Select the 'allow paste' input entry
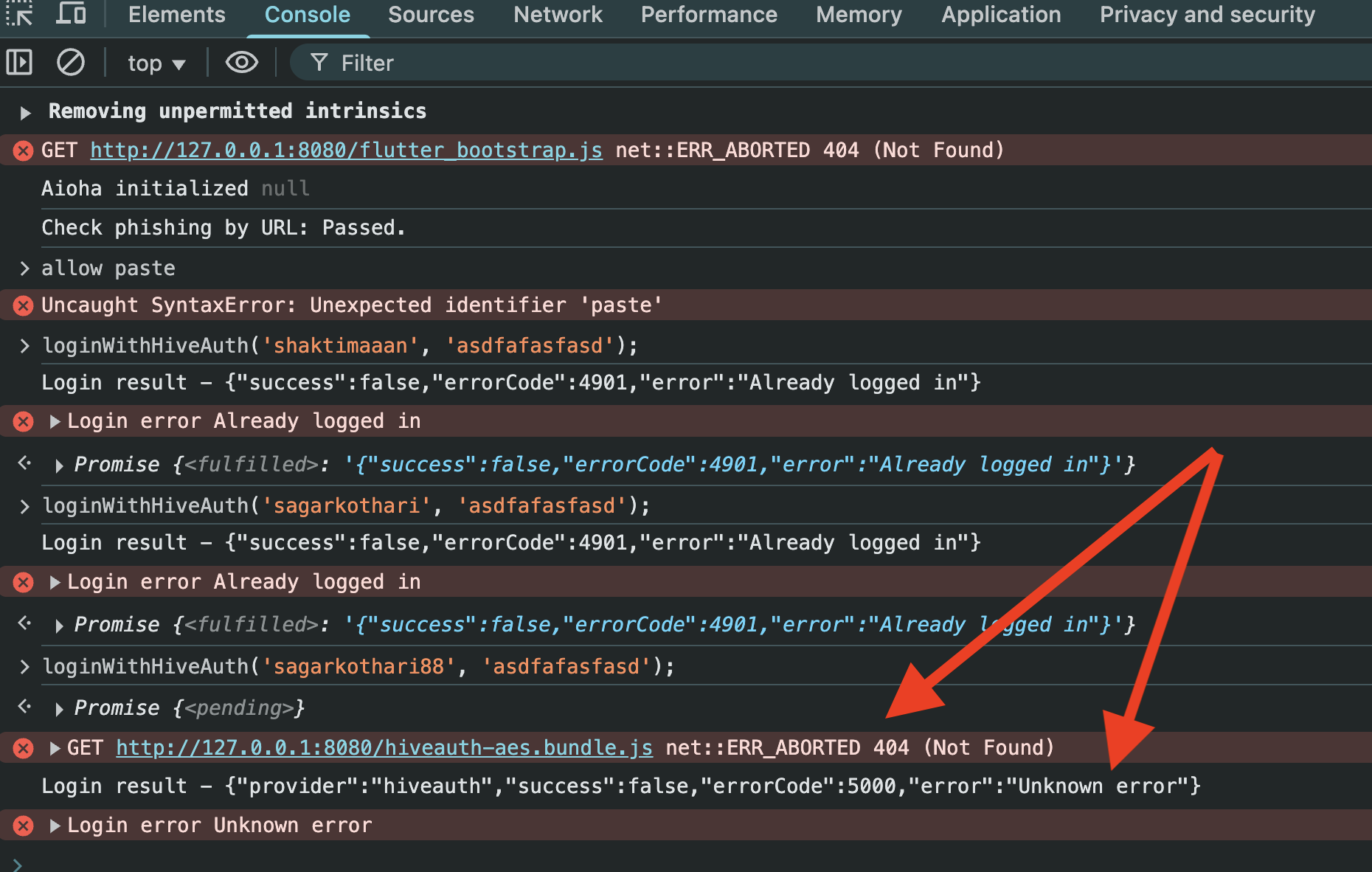The image size is (1372, 872). click(x=108, y=269)
